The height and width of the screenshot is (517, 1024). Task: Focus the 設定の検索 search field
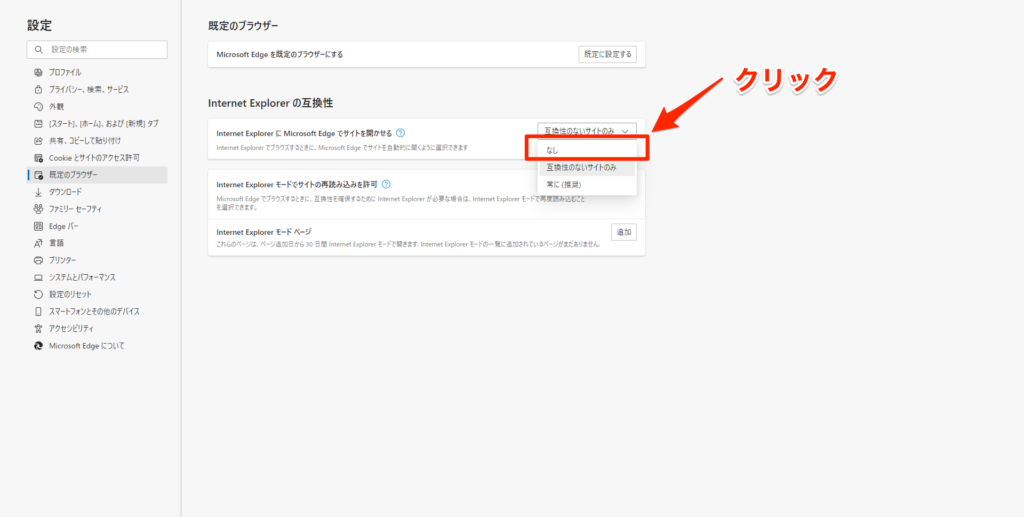(x=97, y=49)
